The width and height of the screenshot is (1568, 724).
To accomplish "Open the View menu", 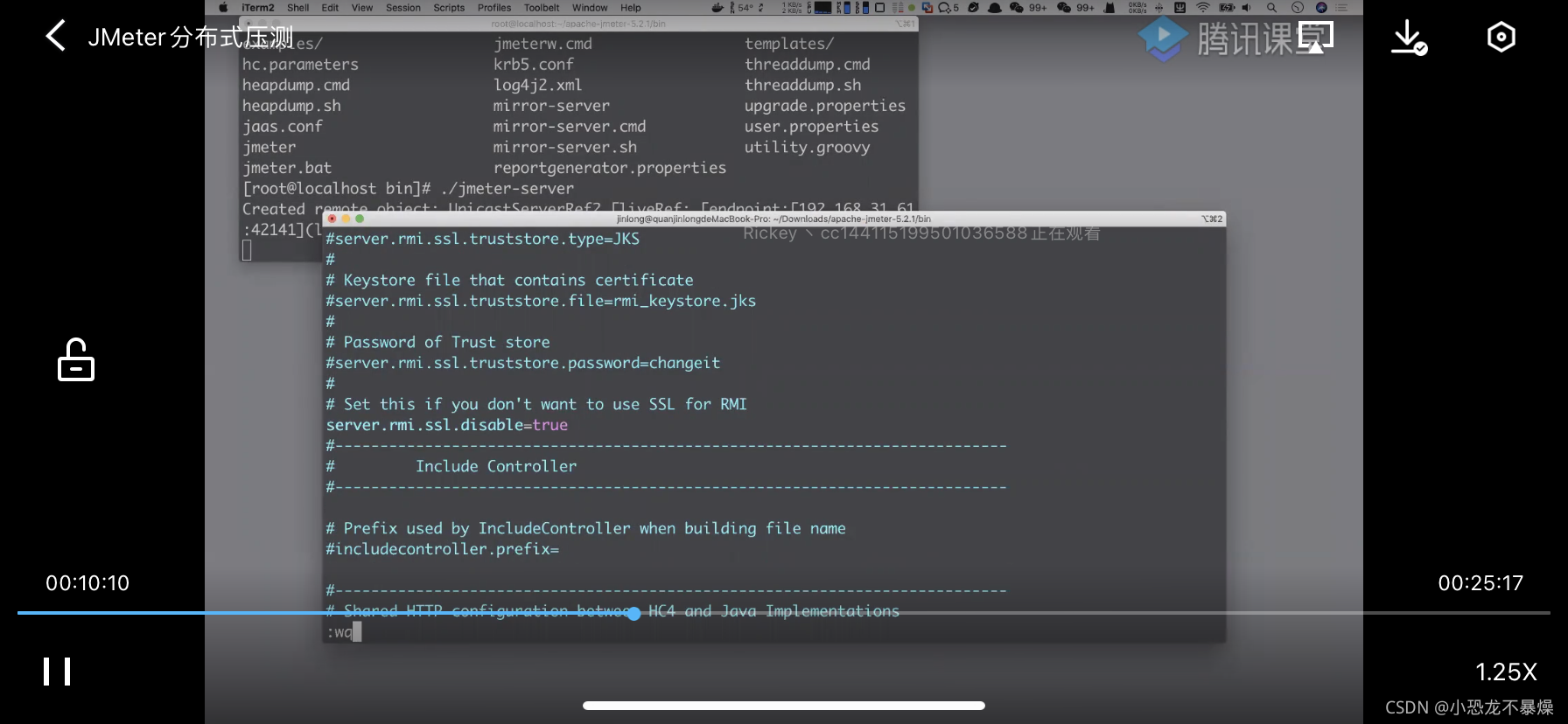I will 362,8.
